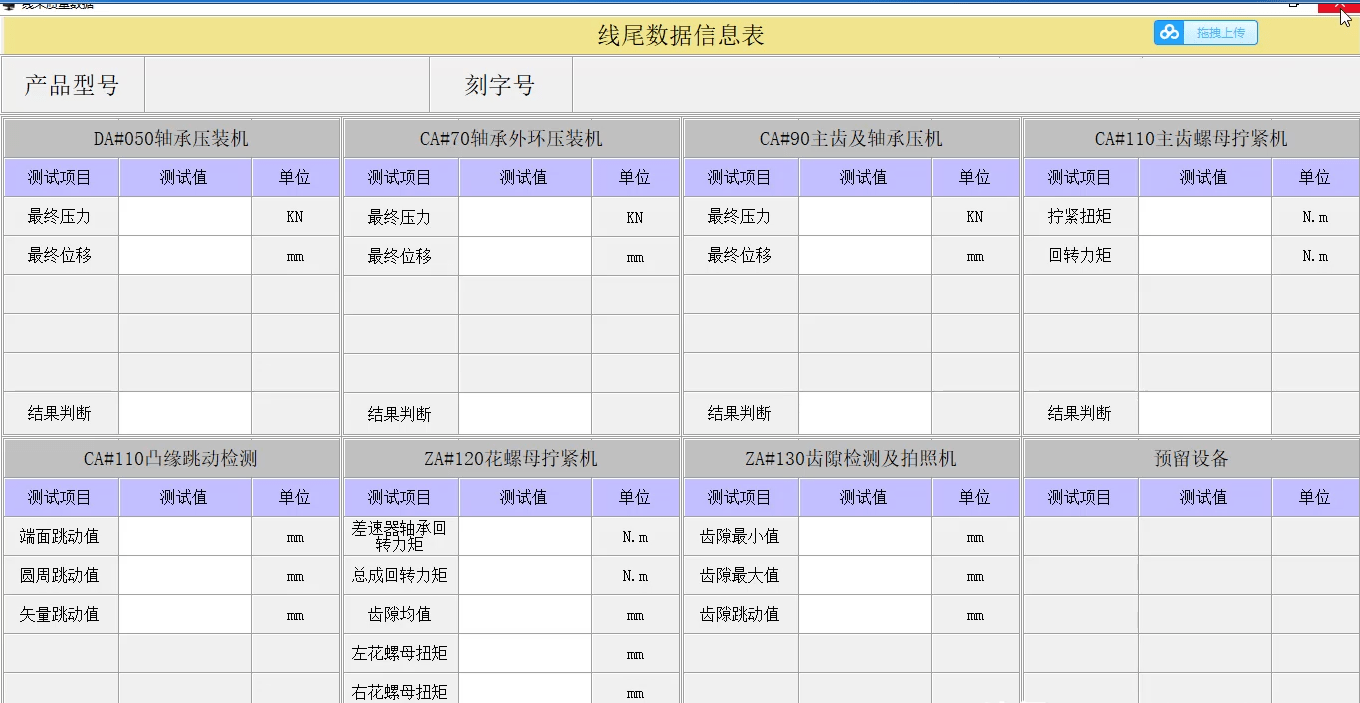Click the 拖拽上传 upload button
This screenshot has height=703, width=1360.
[x=1206, y=33]
